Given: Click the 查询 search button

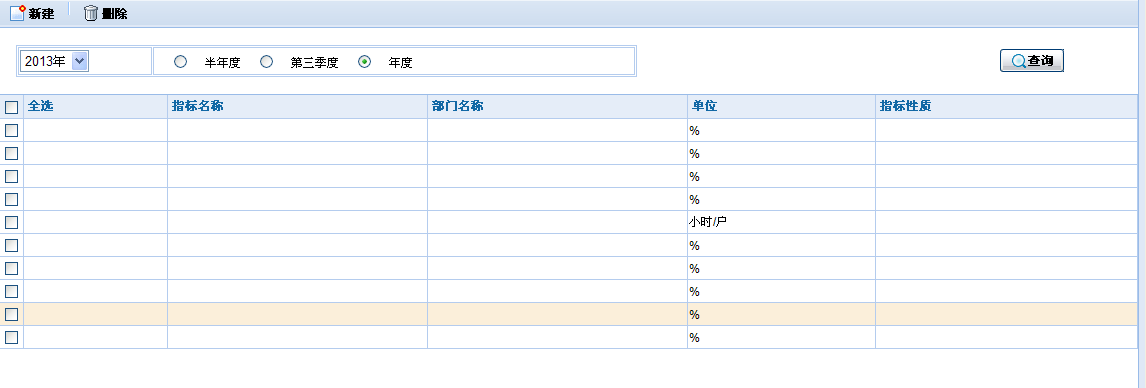Looking at the screenshot, I should [x=1031, y=61].
